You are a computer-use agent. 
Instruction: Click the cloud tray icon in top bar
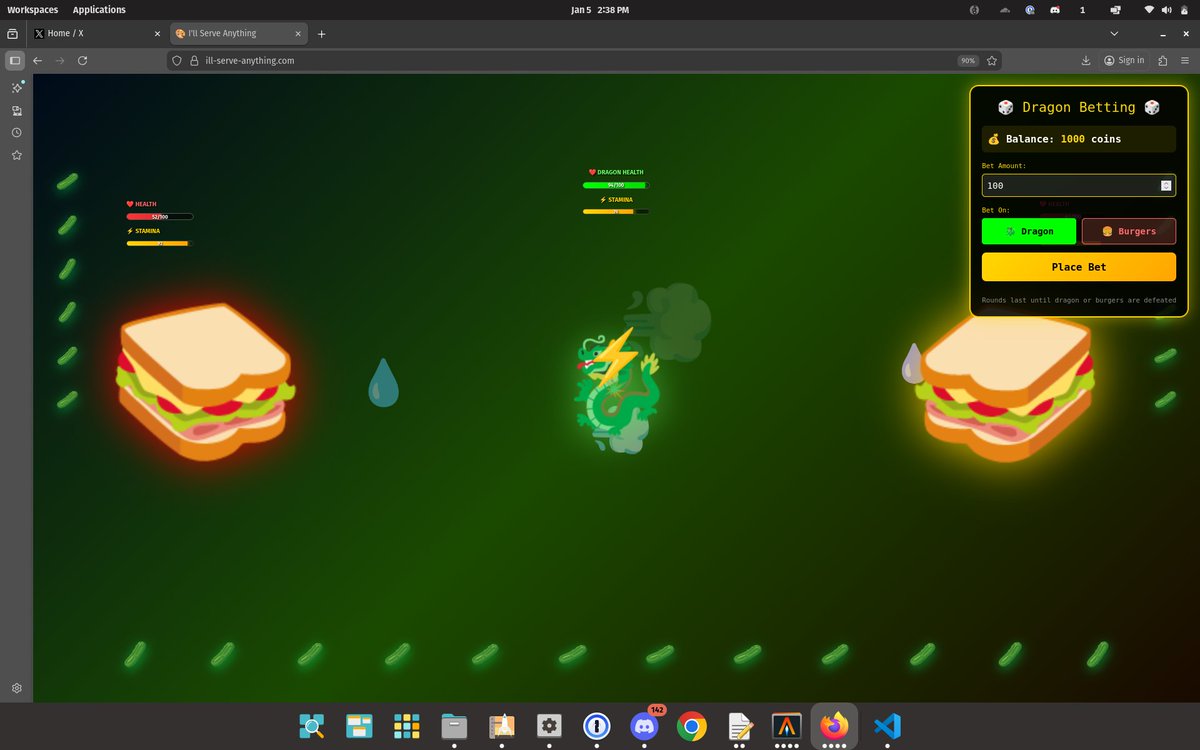click(1004, 9)
